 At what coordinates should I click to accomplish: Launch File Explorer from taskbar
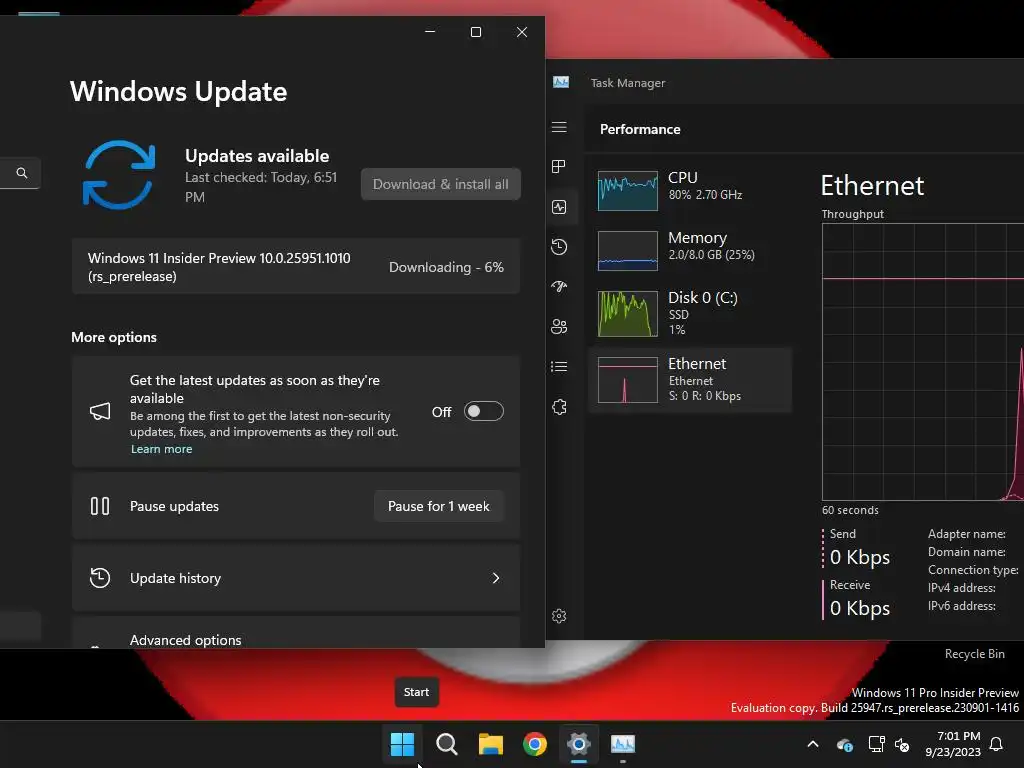pyautogui.click(x=490, y=744)
